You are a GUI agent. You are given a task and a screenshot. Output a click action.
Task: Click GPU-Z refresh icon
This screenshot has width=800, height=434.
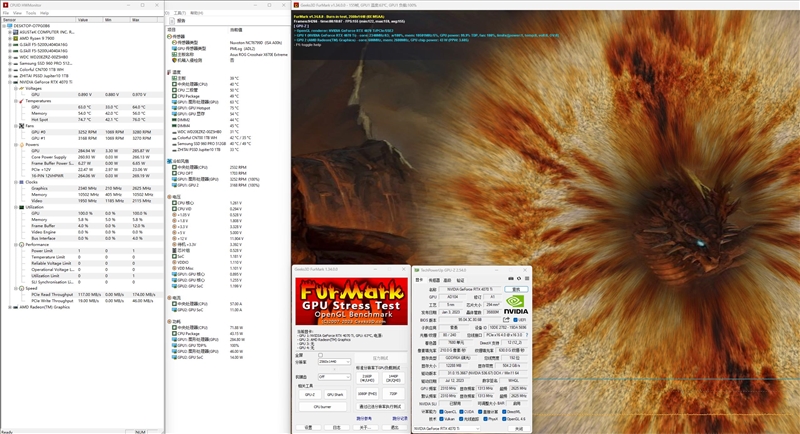pos(519,279)
